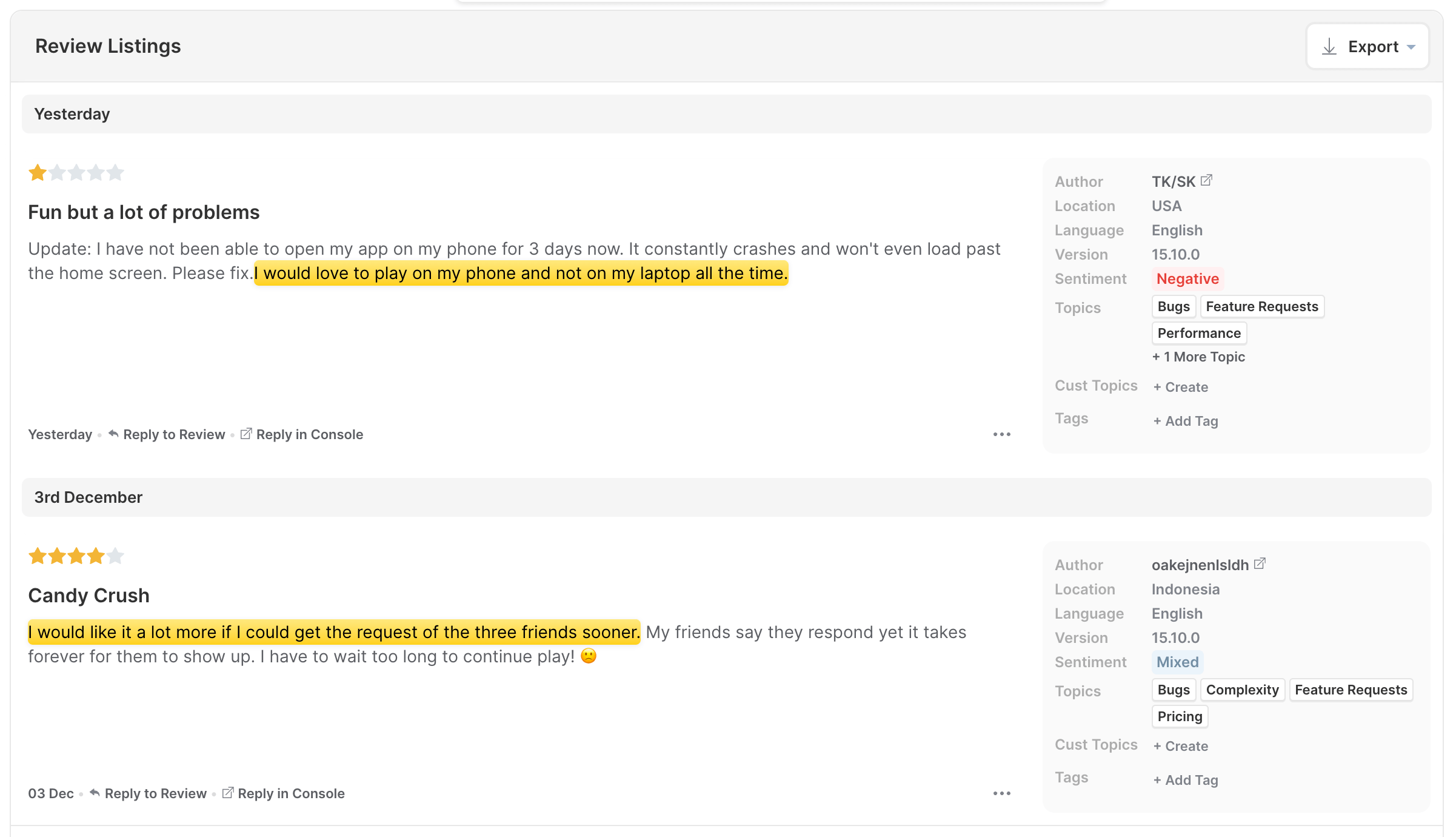Click the Mixed sentiment badge
This screenshot has height=837, width=1456.
[1177, 662]
